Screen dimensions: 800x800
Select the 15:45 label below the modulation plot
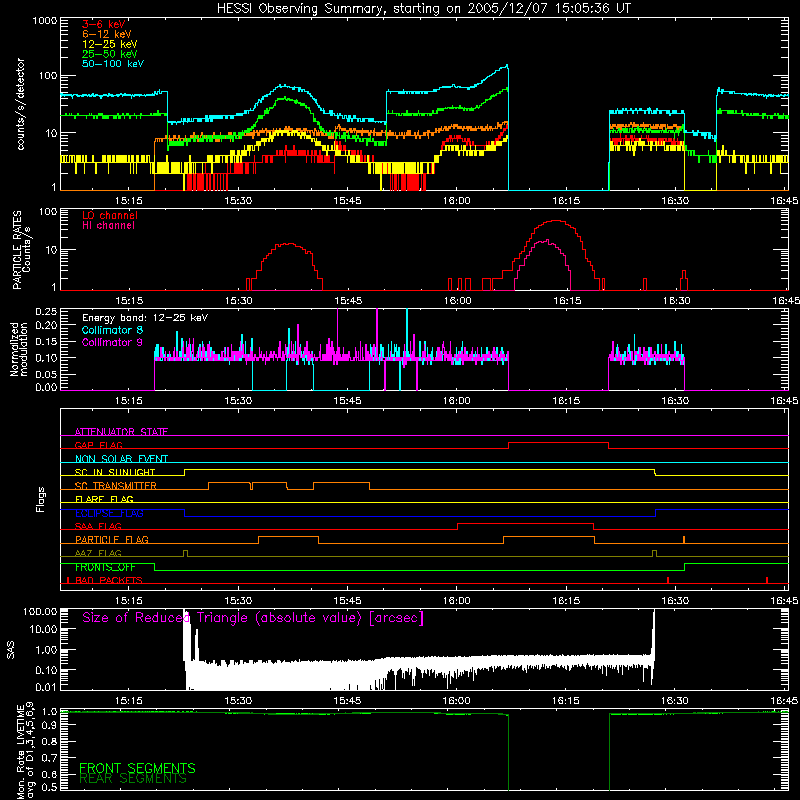click(x=347, y=401)
